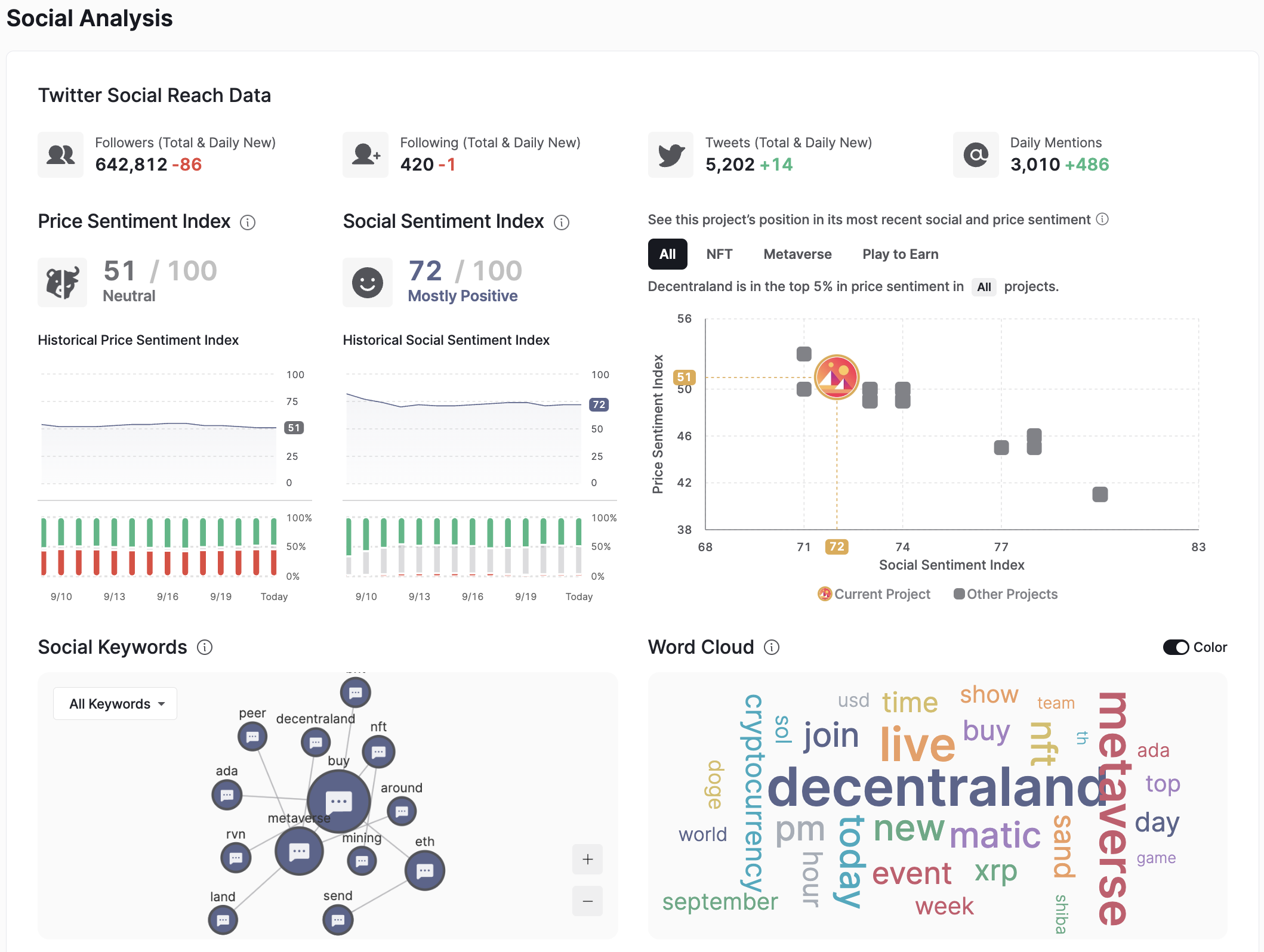Click the info icon next to Word Cloud
This screenshot has width=1264, height=952.
click(x=772, y=647)
